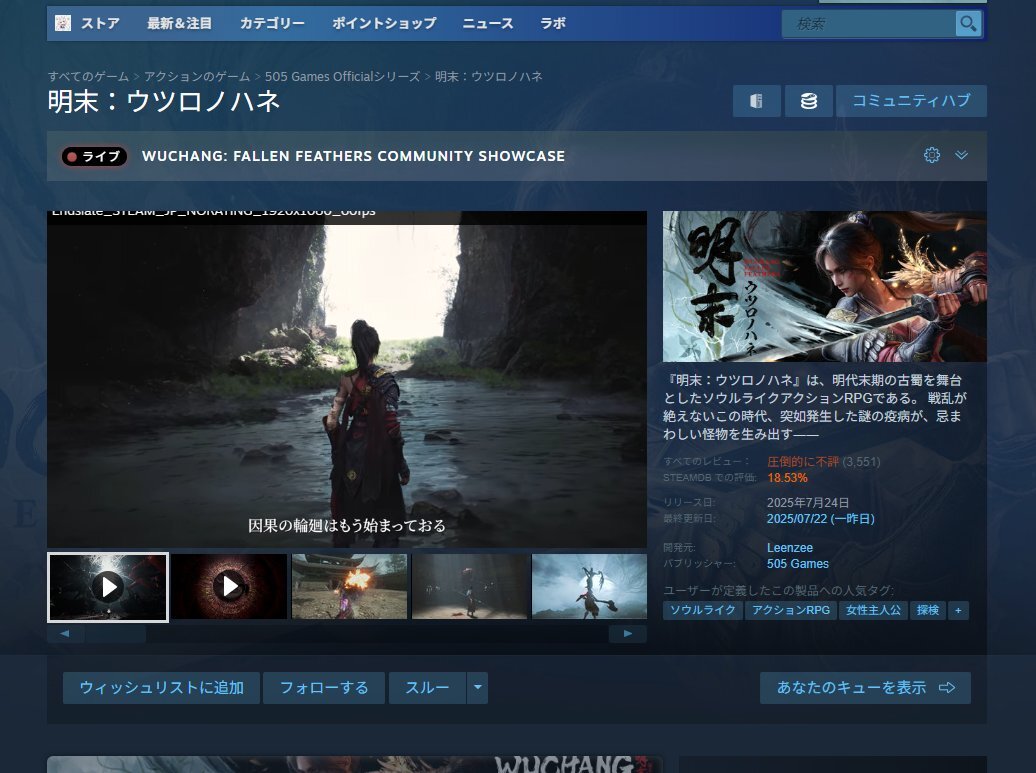Click the 探検 tag
The width and height of the screenshot is (1036, 773).
(928, 610)
